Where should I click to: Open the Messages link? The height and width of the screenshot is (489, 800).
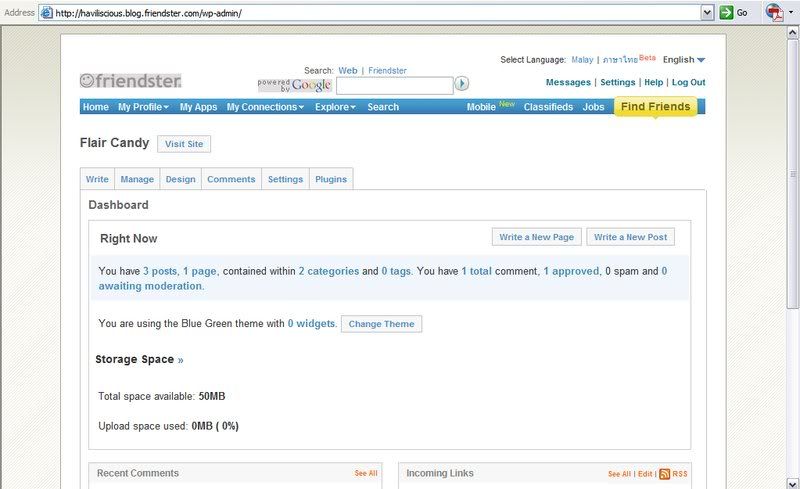tap(568, 82)
